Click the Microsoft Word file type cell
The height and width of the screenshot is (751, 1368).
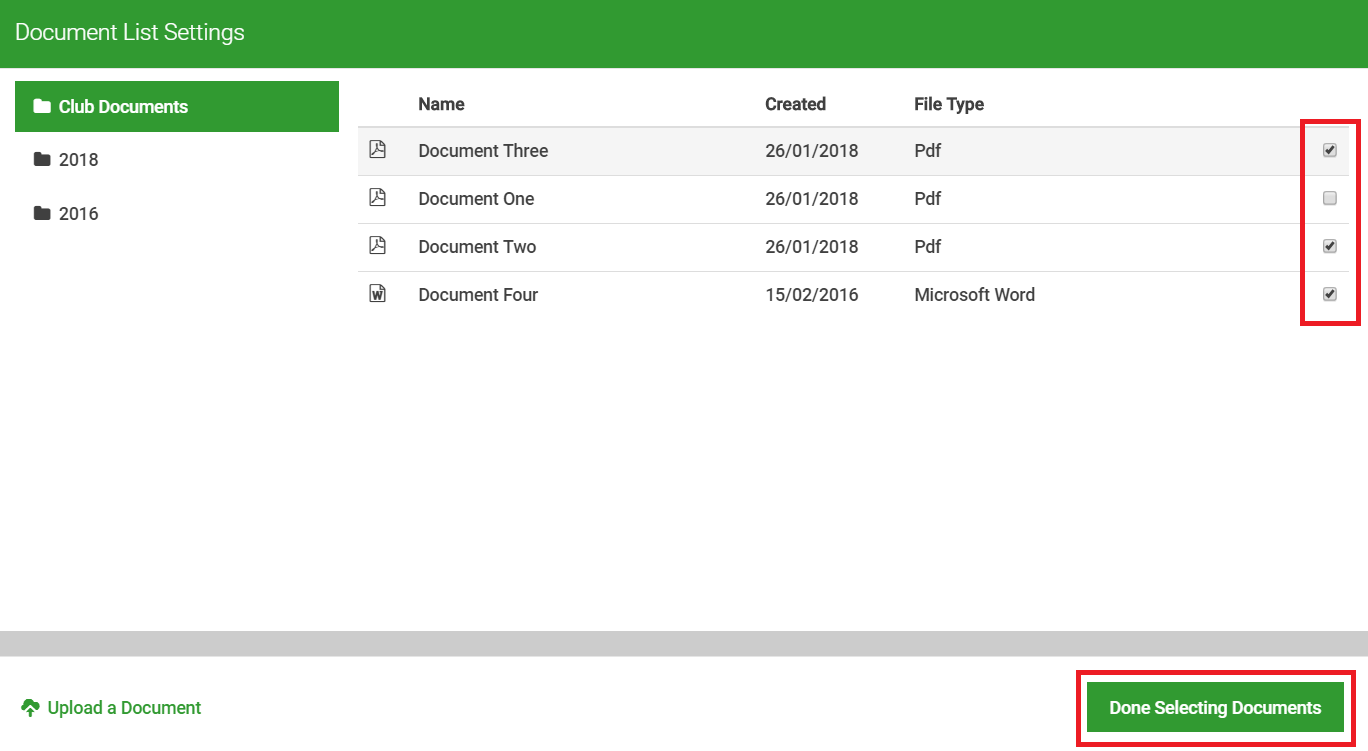pyautogui.click(x=974, y=295)
